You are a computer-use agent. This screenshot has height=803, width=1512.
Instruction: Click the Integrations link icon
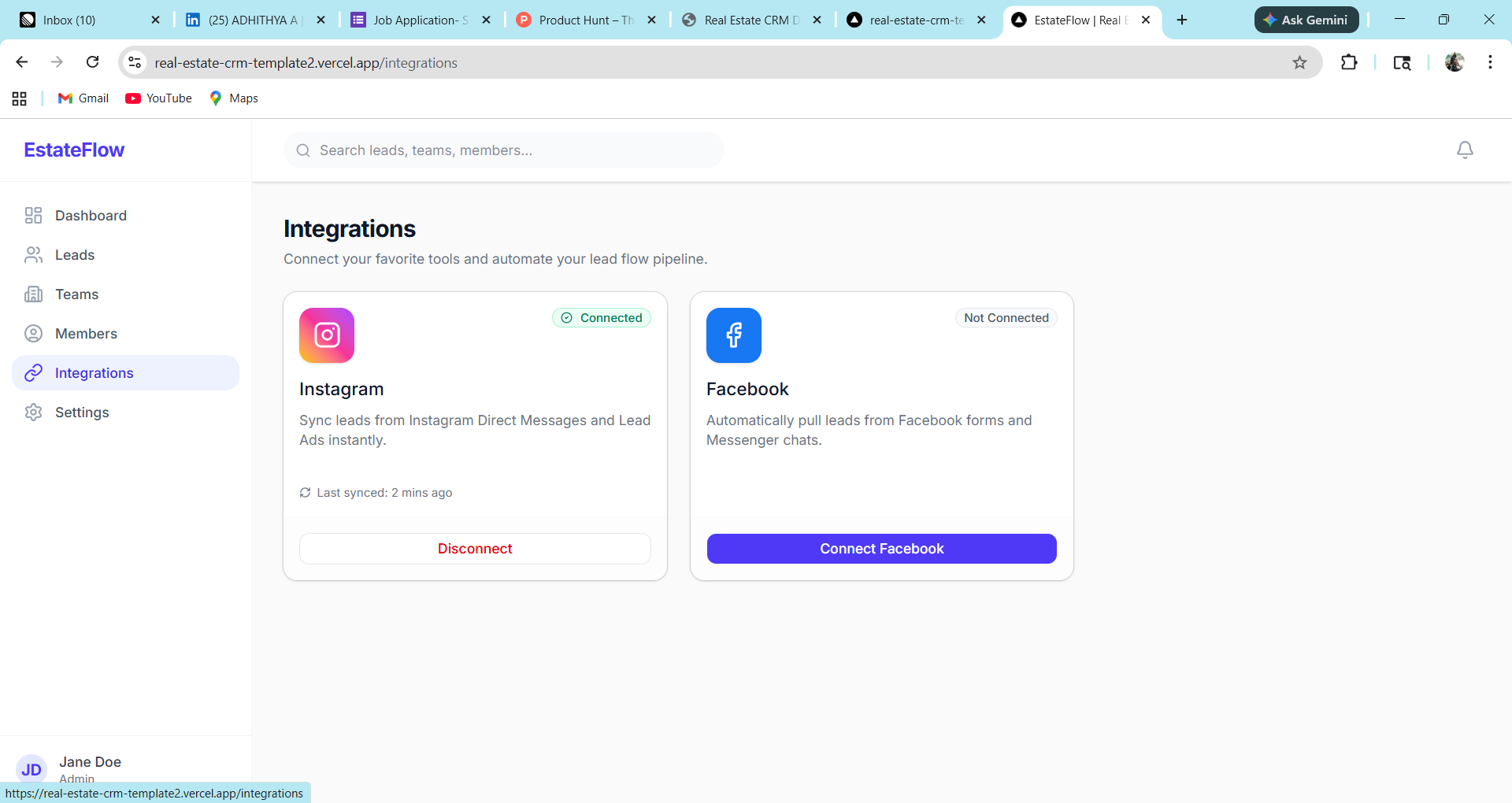coord(32,372)
